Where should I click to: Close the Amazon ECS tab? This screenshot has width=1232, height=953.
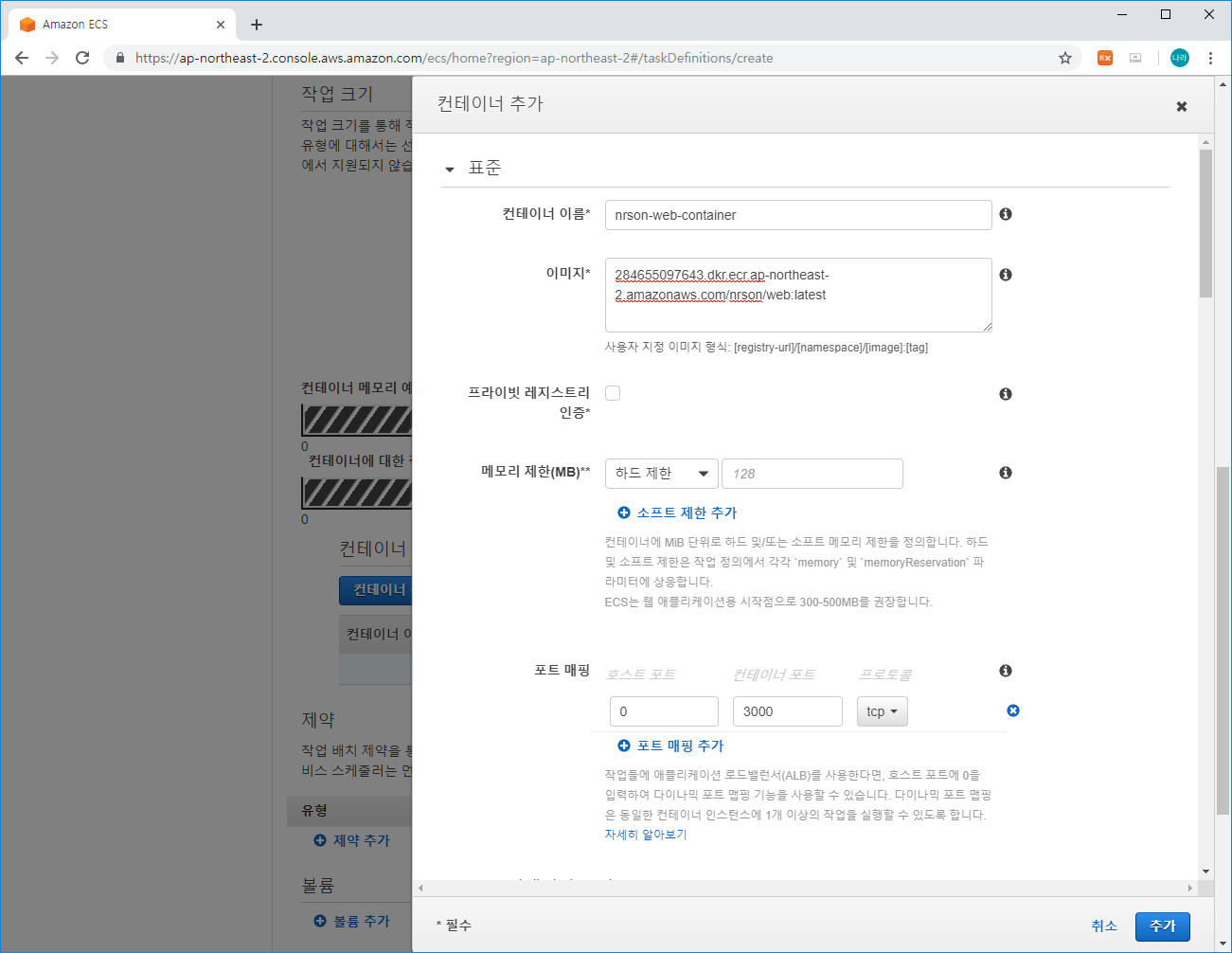(x=221, y=25)
